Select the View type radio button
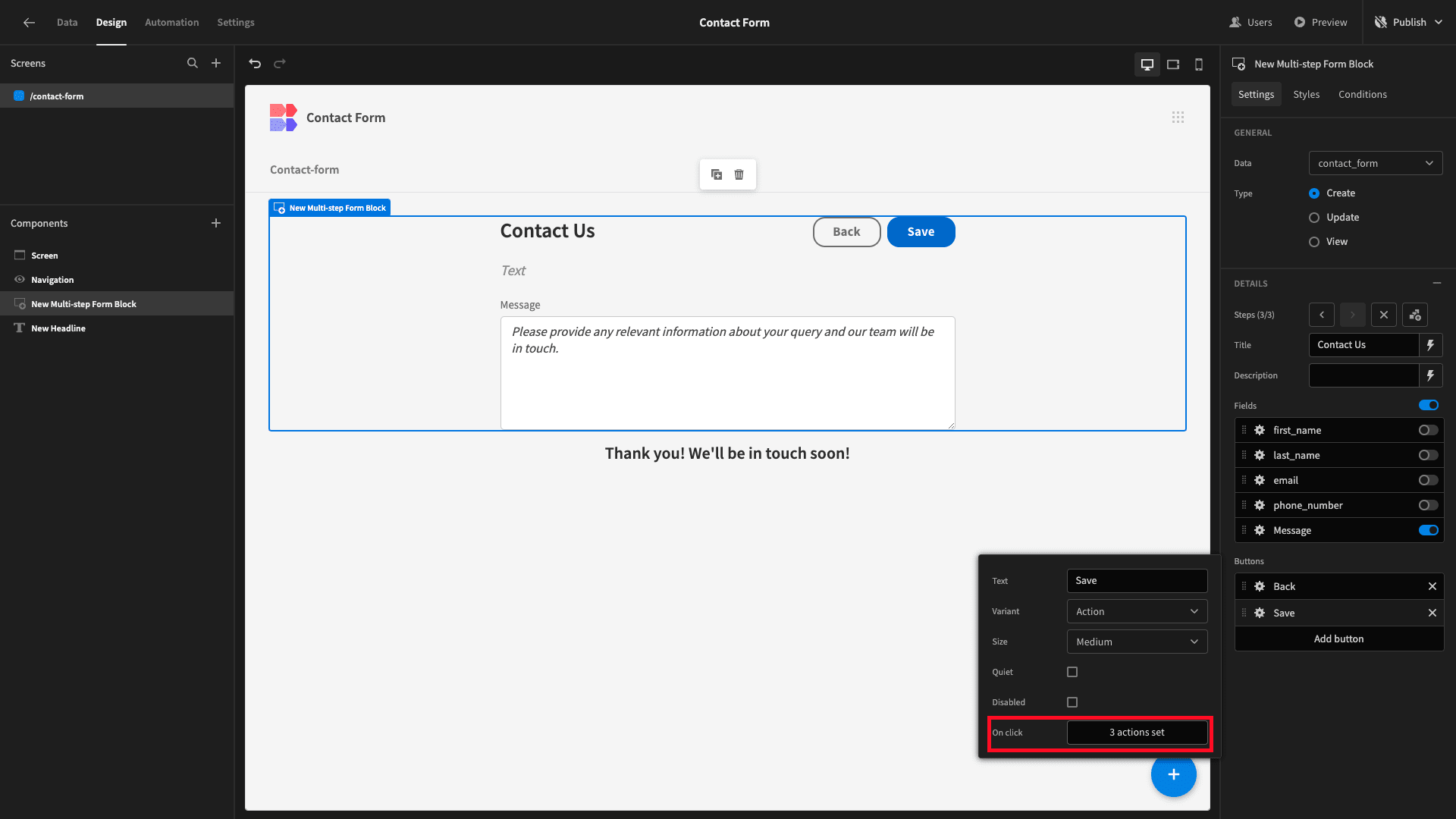1456x819 pixels. click(1314, 242)
